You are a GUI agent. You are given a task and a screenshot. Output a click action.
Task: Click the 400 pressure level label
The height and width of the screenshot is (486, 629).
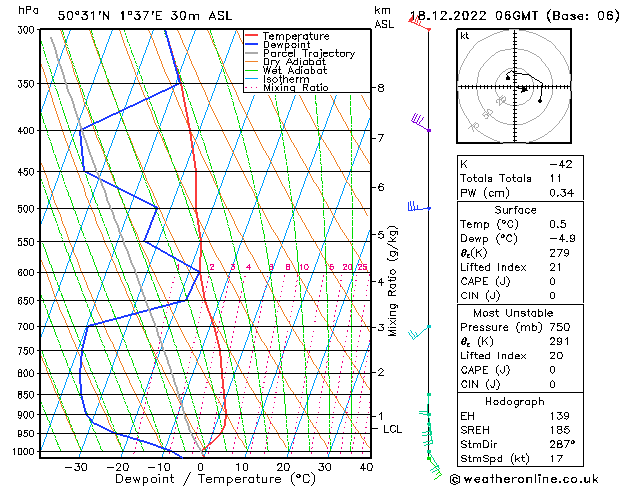point(28,131)
